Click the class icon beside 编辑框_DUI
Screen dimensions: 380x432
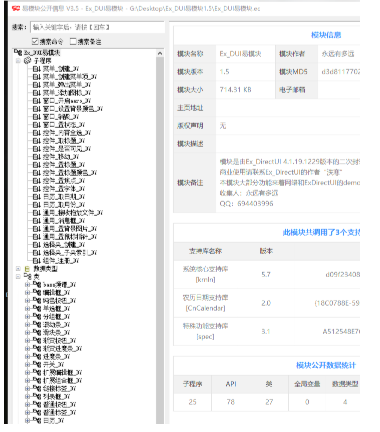click(x=37, y=293)
